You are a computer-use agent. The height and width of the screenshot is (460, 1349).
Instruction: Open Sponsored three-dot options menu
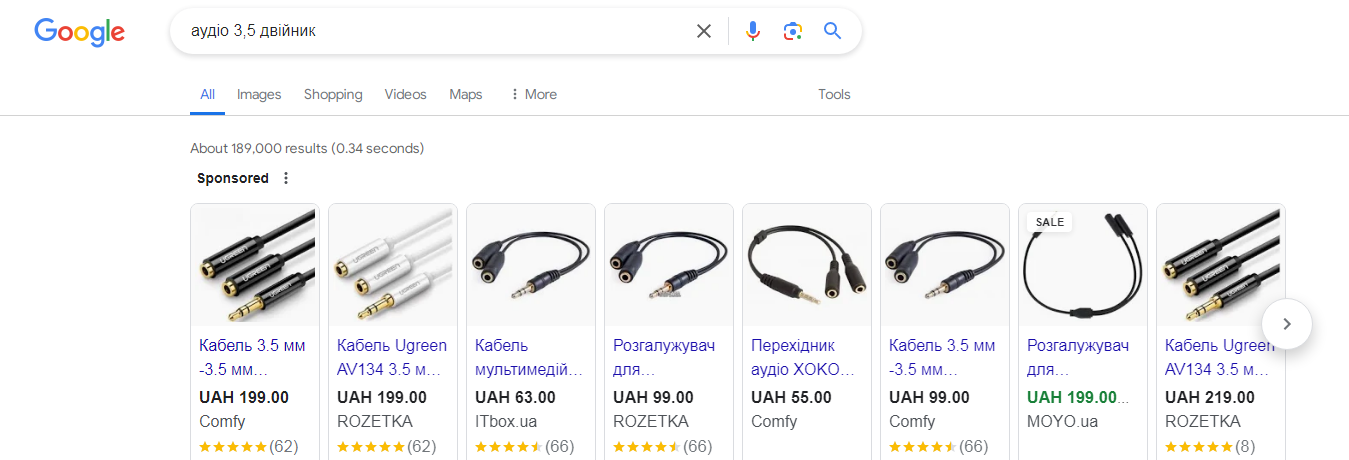(x=286, y=178)
